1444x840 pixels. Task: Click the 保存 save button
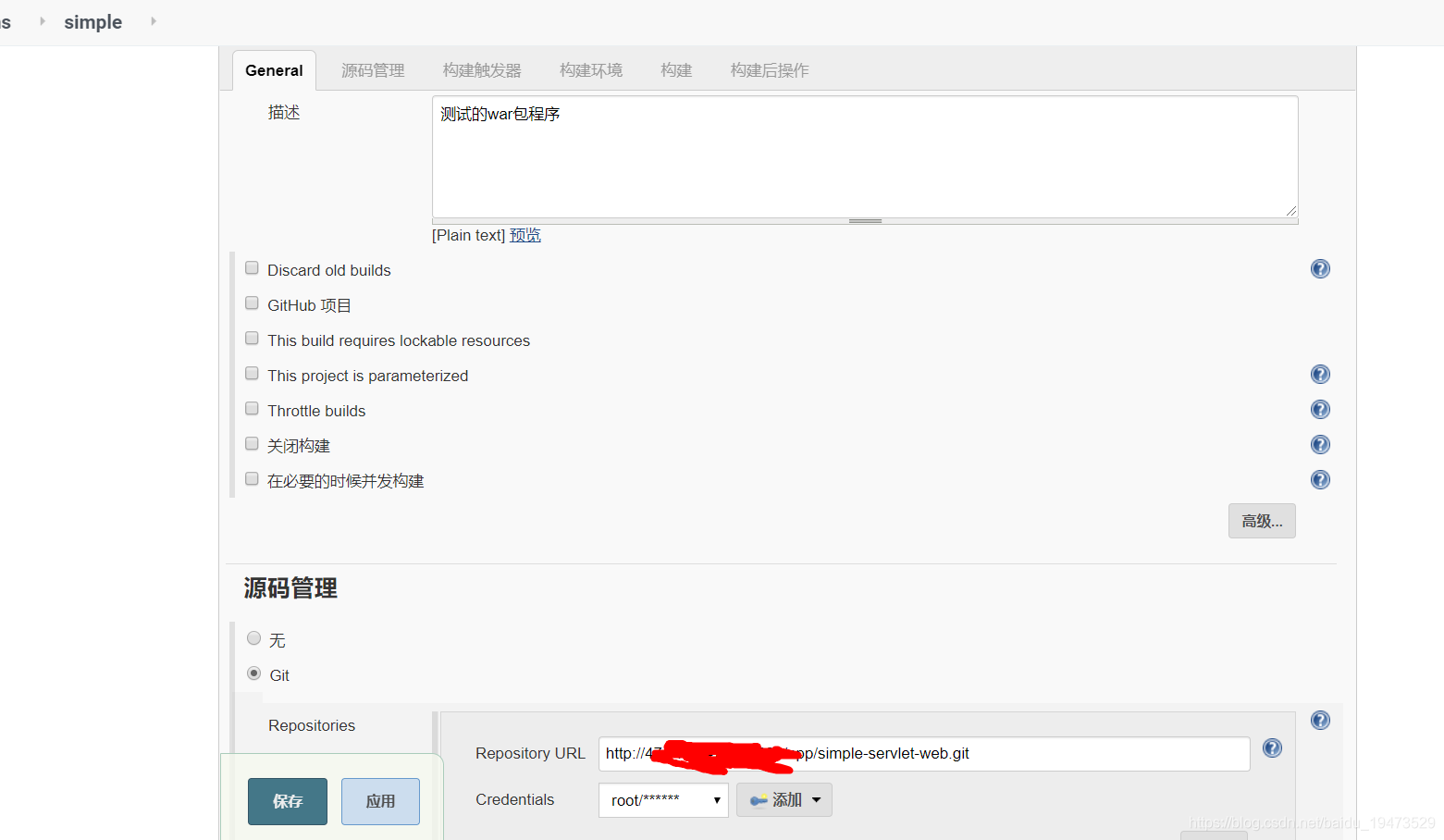[x=288, y=801]
